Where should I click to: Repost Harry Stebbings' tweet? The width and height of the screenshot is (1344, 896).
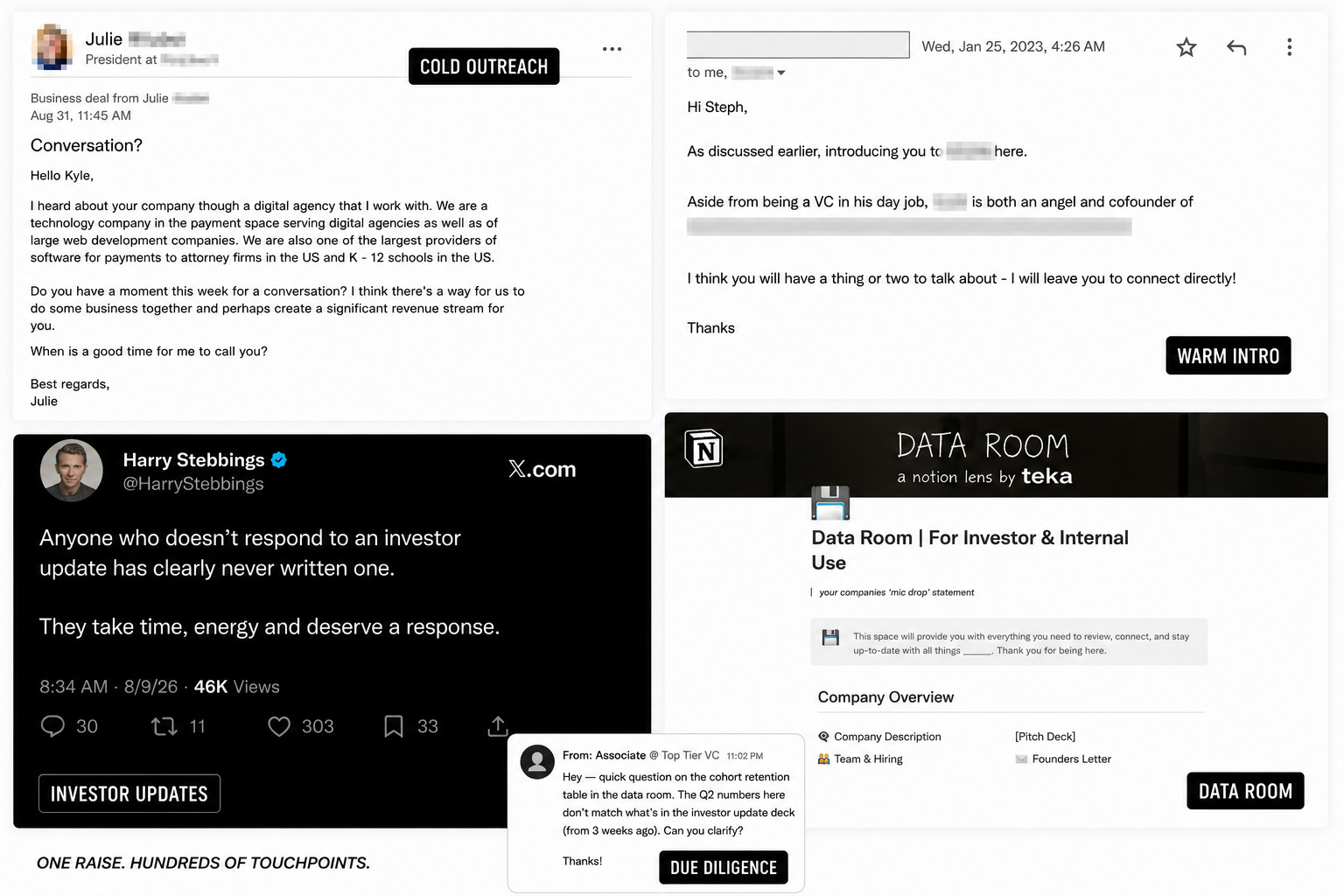(x=164, y=726)
